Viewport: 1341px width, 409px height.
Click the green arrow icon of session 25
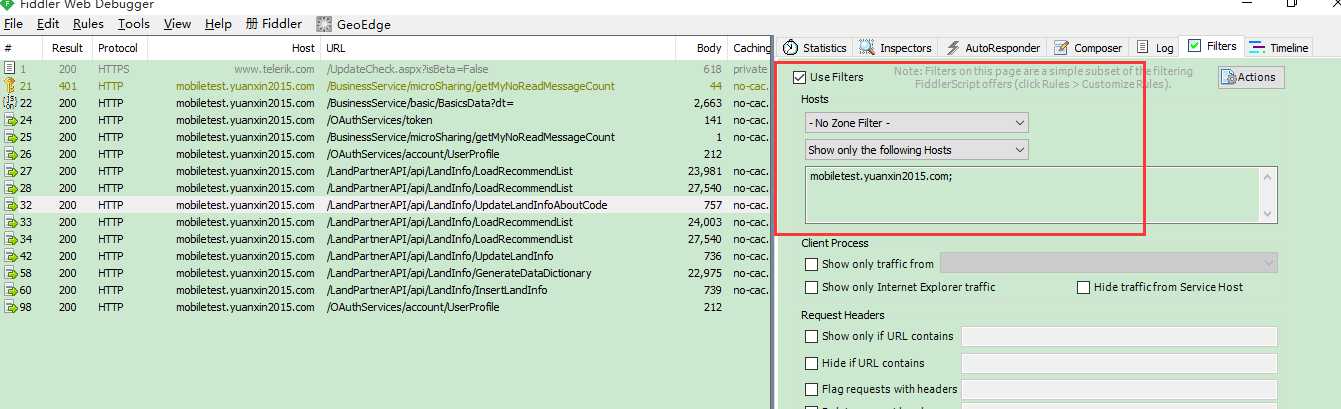(x=10, y=137)
